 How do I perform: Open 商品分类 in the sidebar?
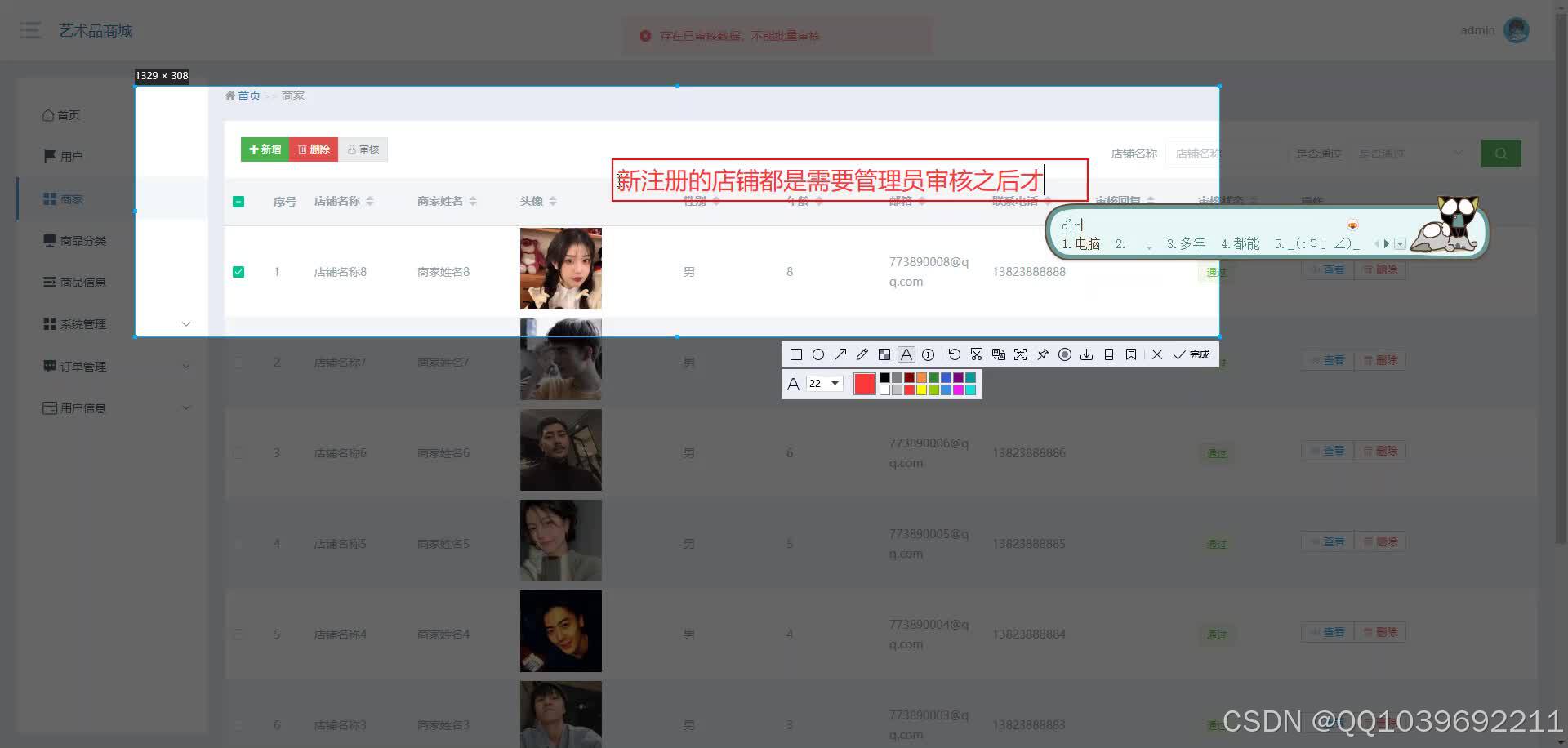point(74,241)
